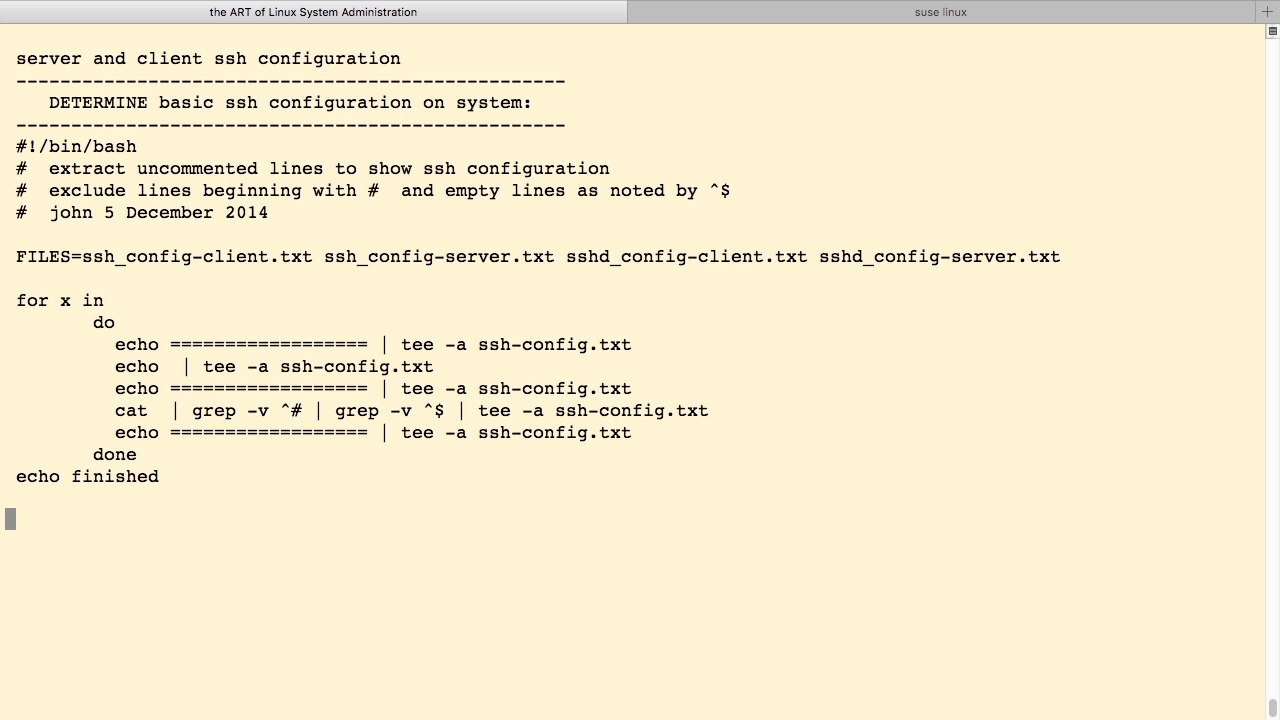Click the scrollback marker icon at top right
The height and width of the screenshot is (720, 1280).
tap(1273, 31)
